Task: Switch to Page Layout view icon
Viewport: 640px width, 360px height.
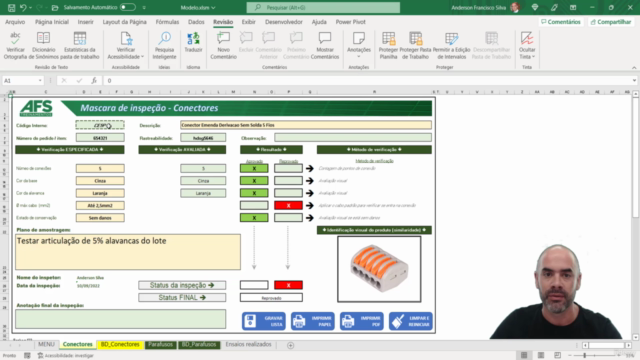Action: tap(541, 356)
